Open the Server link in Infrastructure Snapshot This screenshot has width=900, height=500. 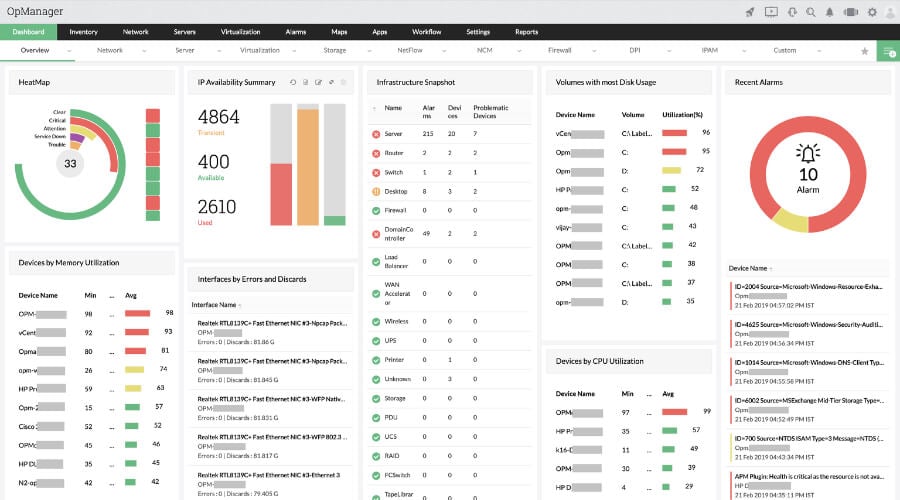393,134
